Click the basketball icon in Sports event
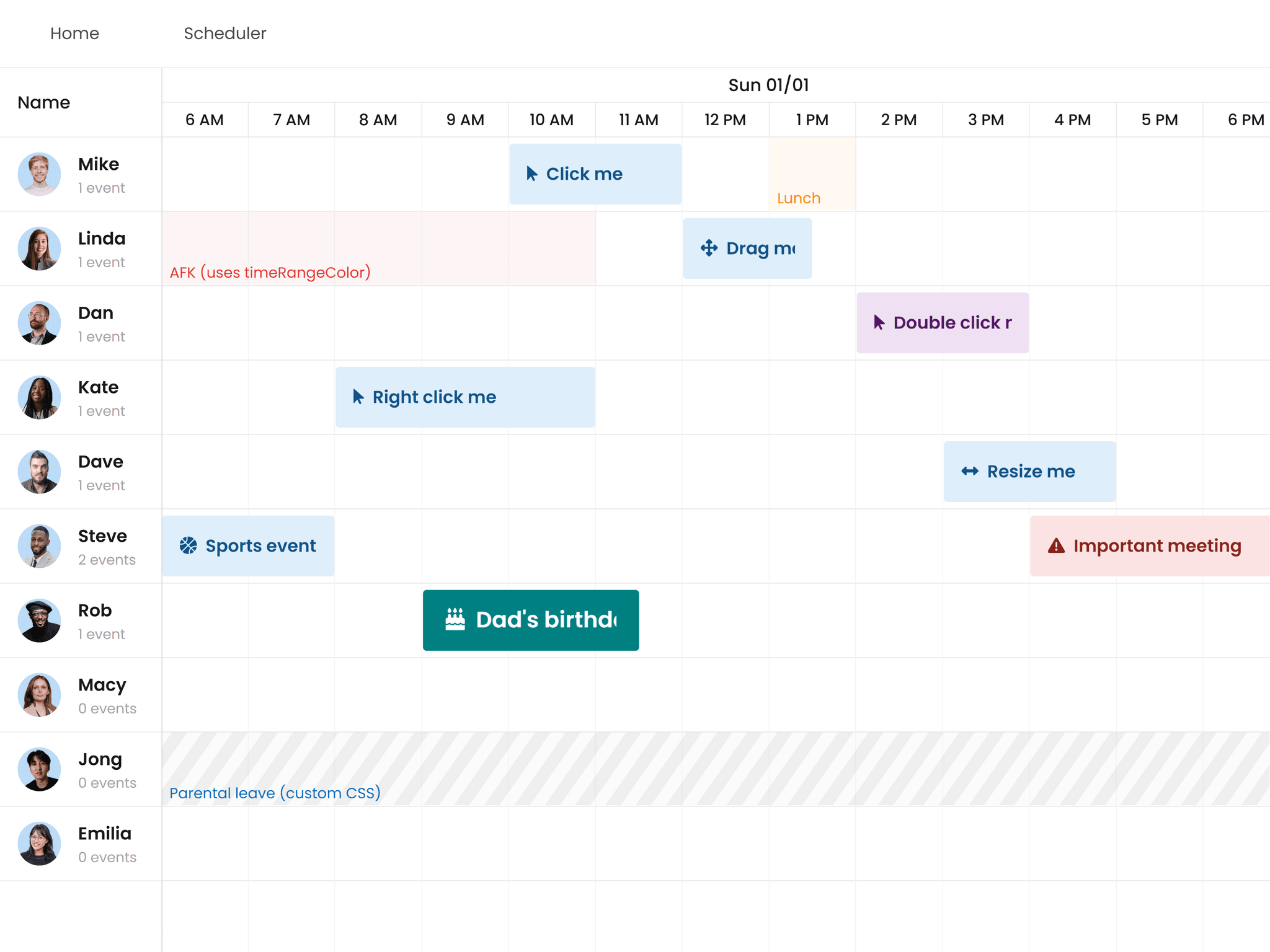 188,545
